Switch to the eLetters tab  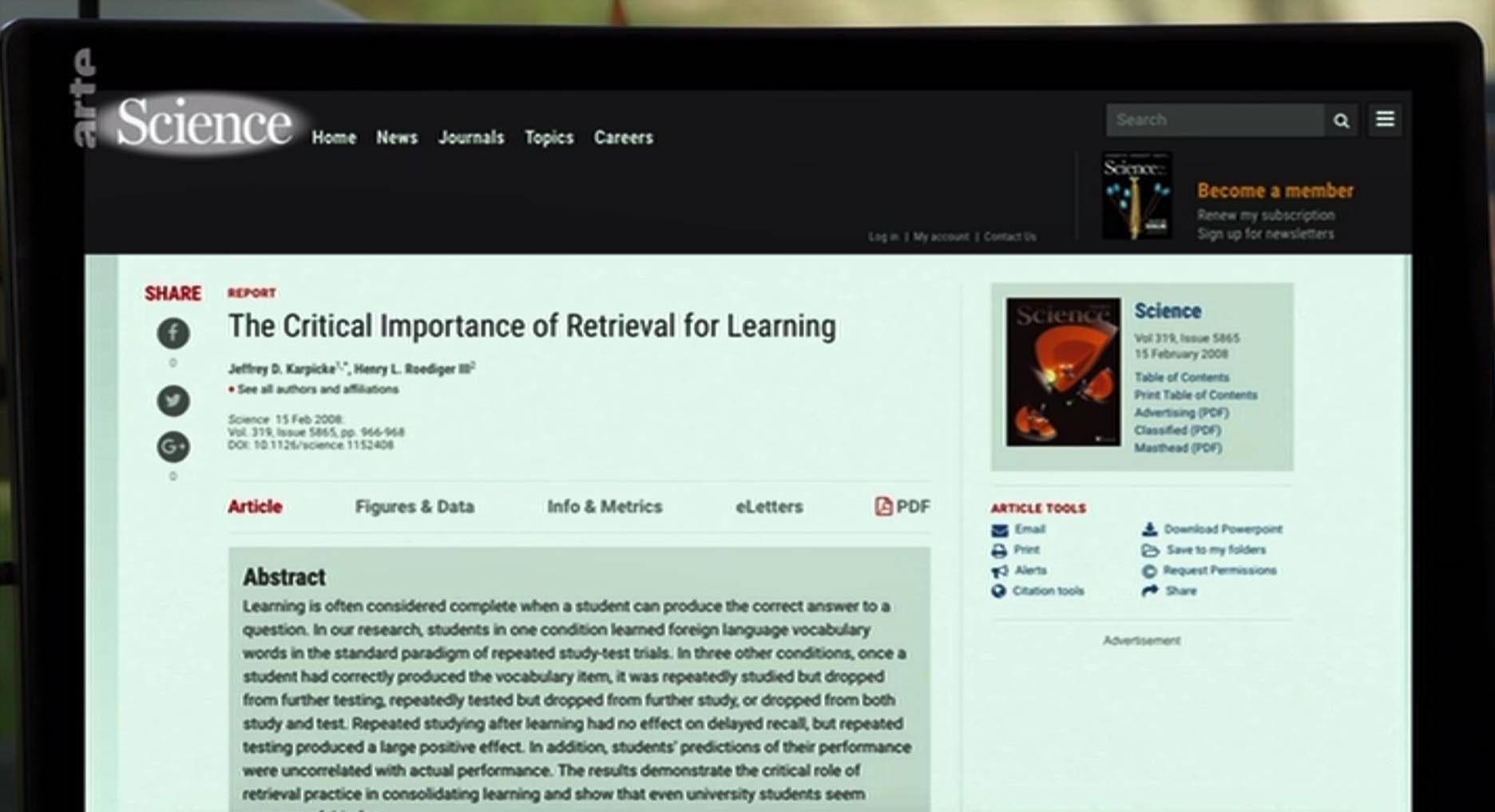[x=769, y=506]
